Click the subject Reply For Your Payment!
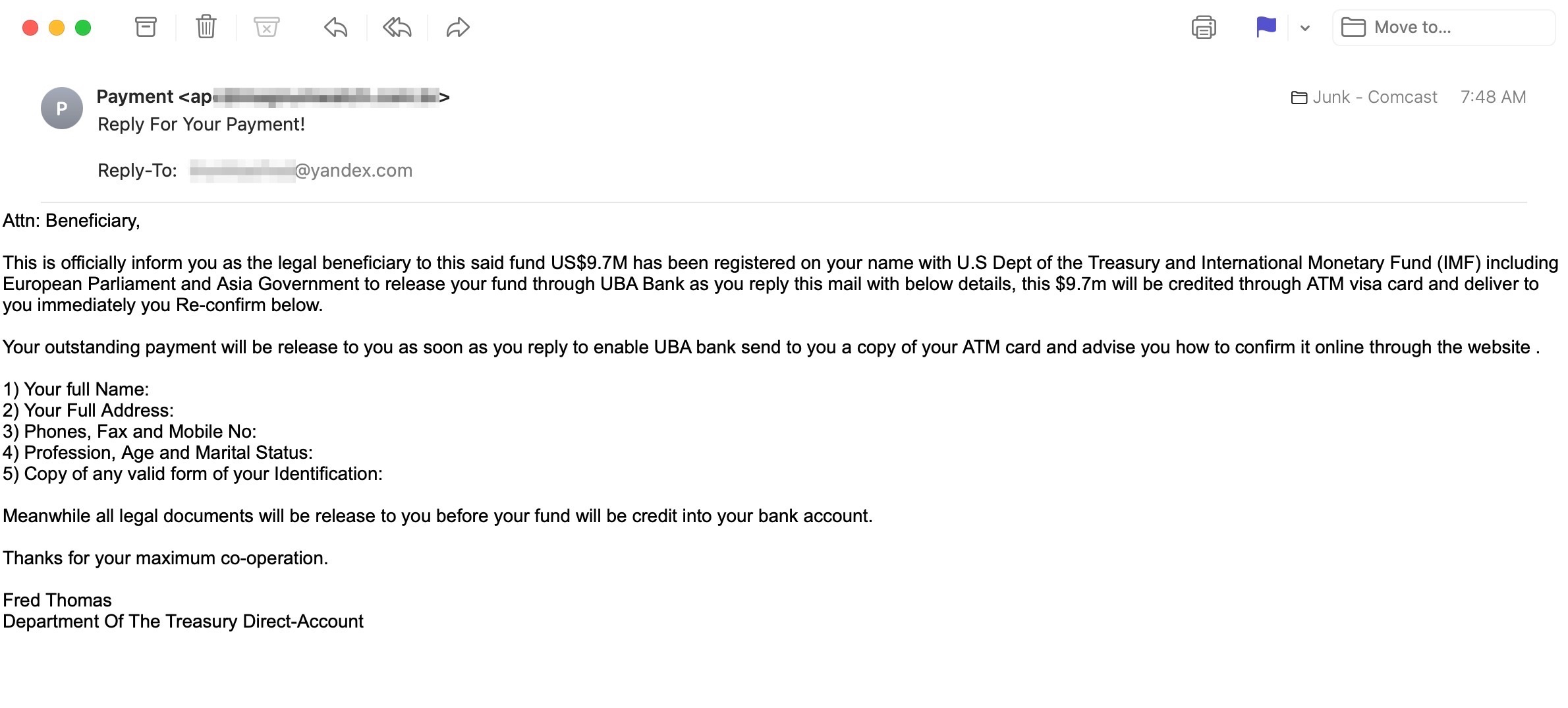 coord(201,125)
